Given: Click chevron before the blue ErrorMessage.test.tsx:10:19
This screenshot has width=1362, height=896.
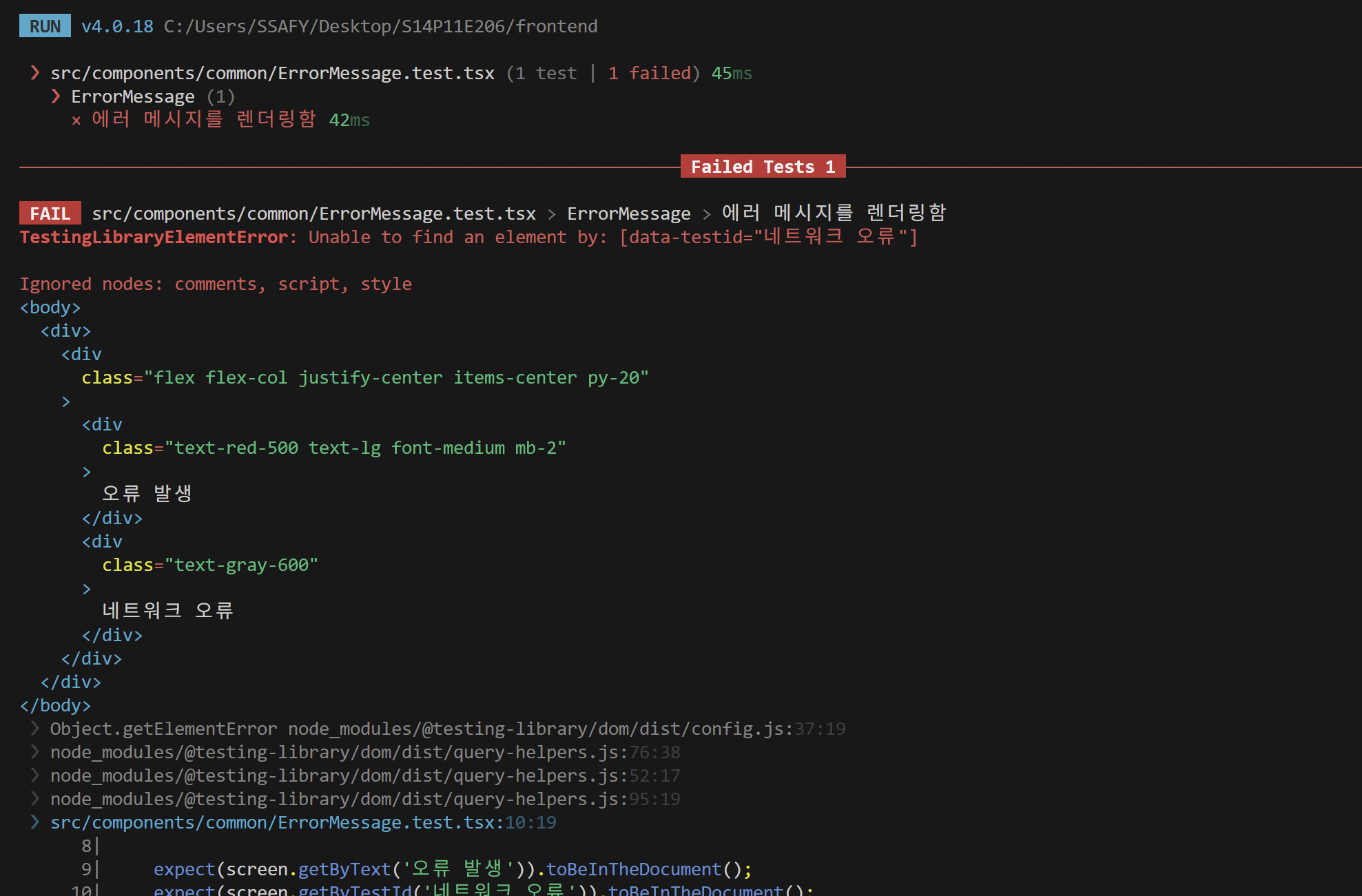Looking at the screenshot, I should click(x=35, y=822).
